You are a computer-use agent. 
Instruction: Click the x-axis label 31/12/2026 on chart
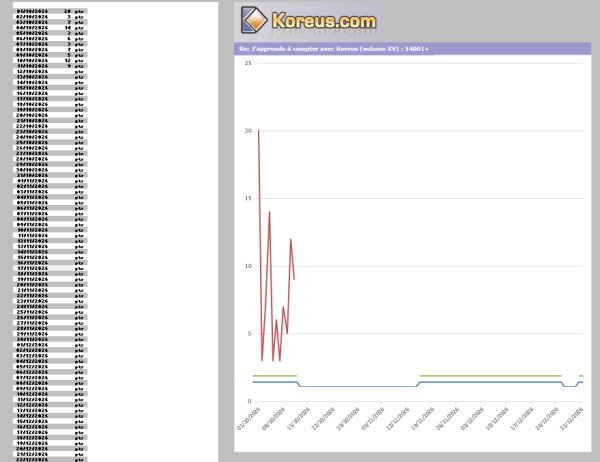572,418
